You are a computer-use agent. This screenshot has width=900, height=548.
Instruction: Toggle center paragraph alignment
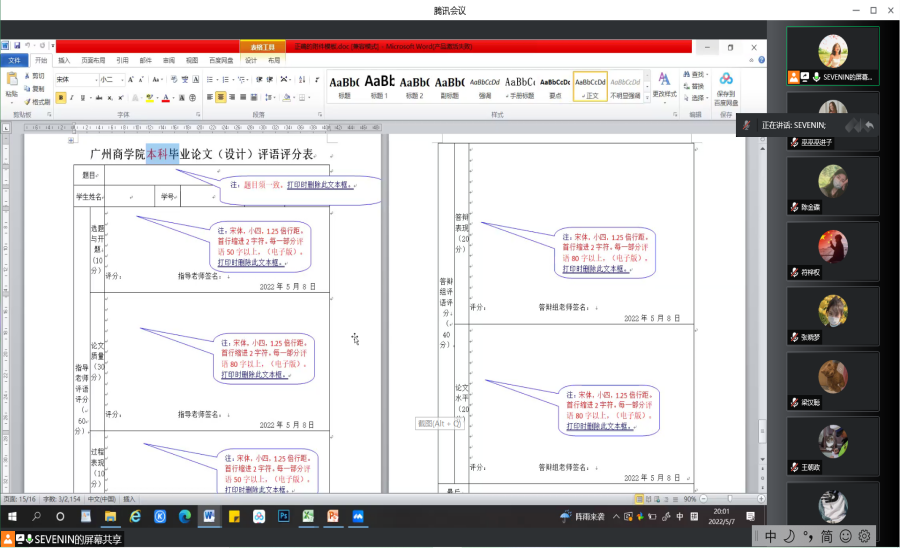pyautogui.click(x=221, y=98)
